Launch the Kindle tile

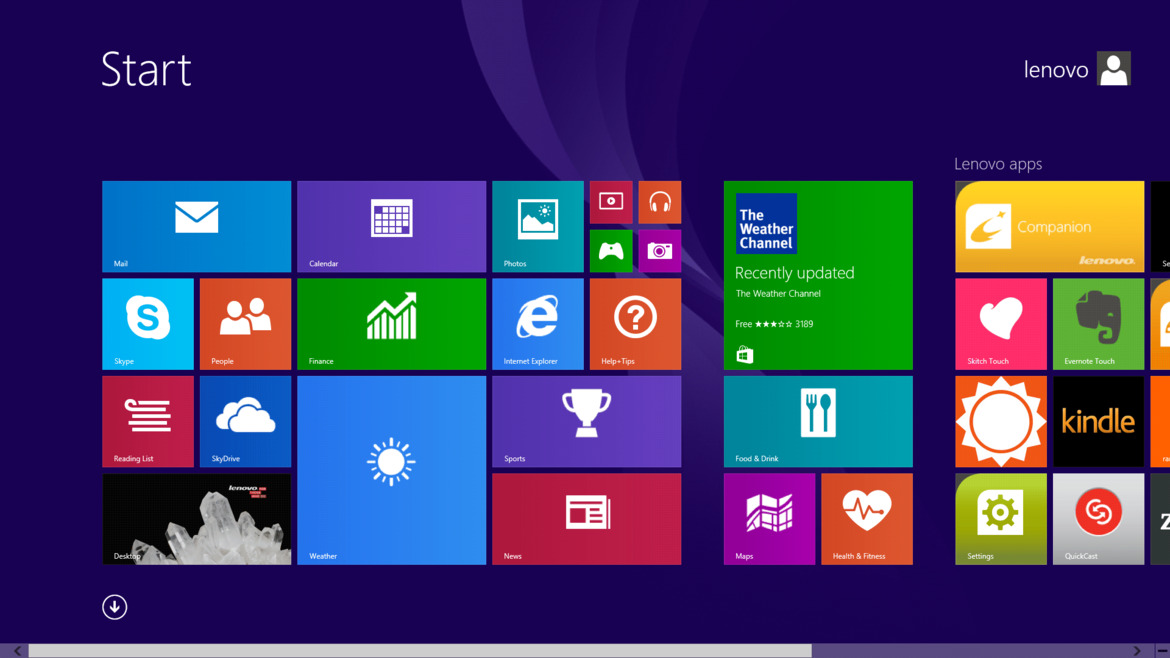[x=1098, y=422]
